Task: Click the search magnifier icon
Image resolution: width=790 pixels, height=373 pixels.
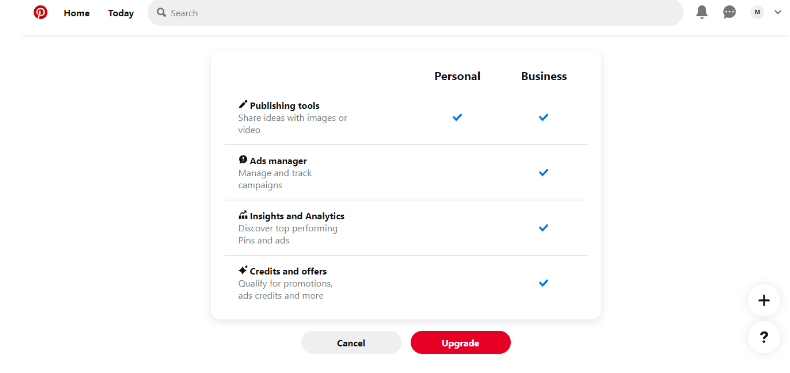Action: click(x=161, y=13)
